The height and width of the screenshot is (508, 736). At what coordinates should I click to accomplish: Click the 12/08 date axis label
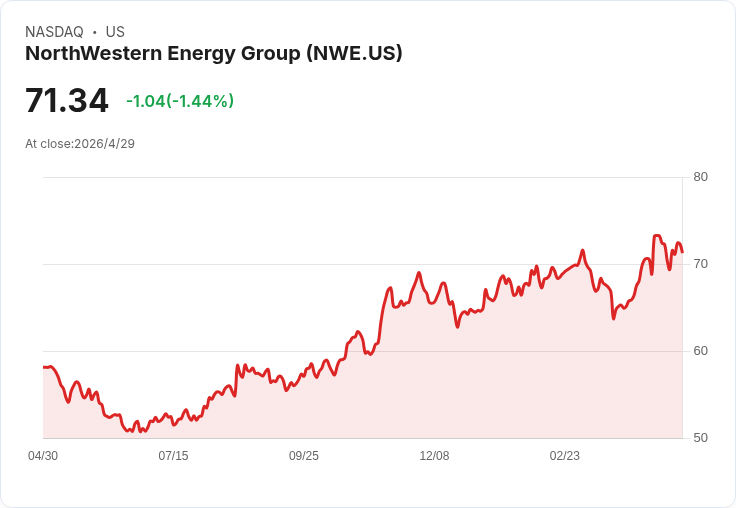[x=434, y=455]
